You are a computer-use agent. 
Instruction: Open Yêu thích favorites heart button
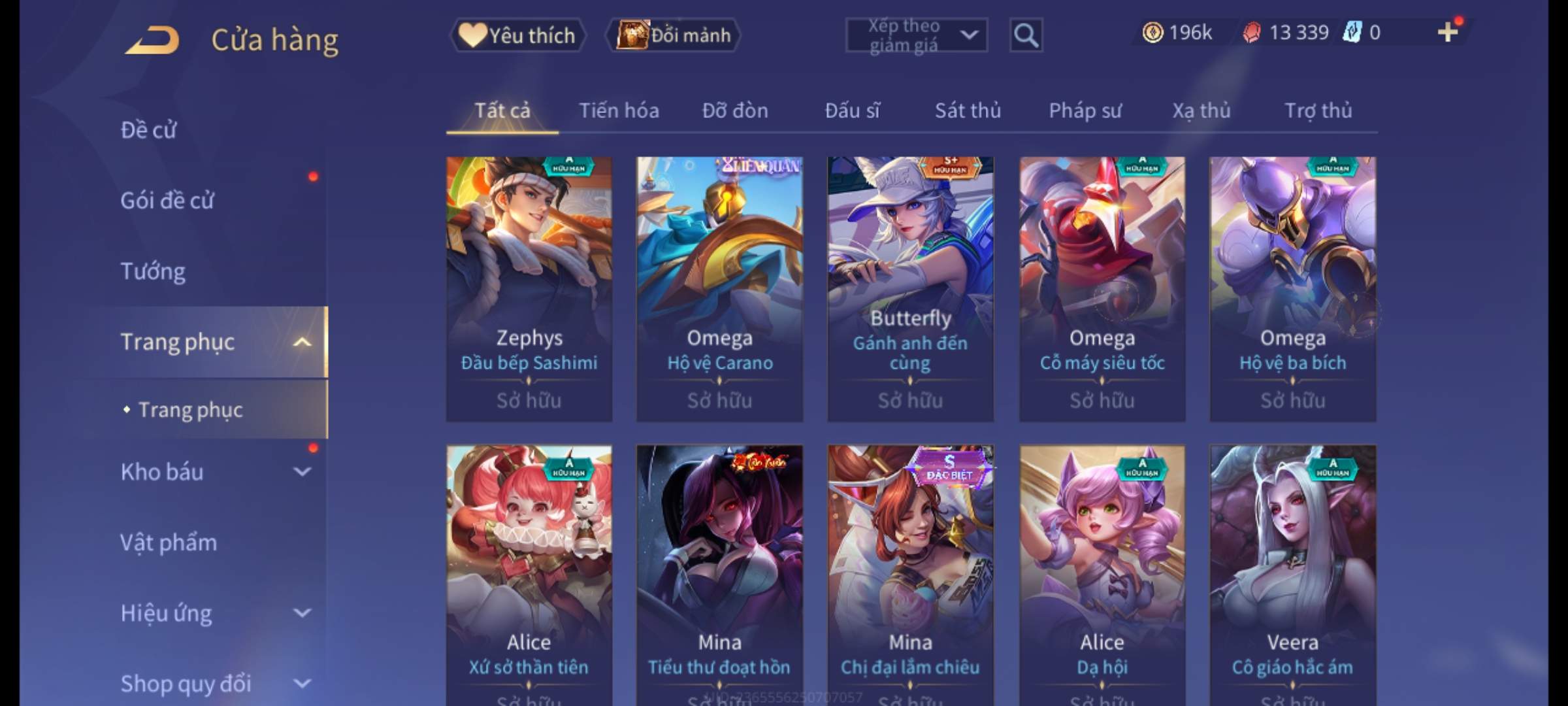[x=517, y=35]
